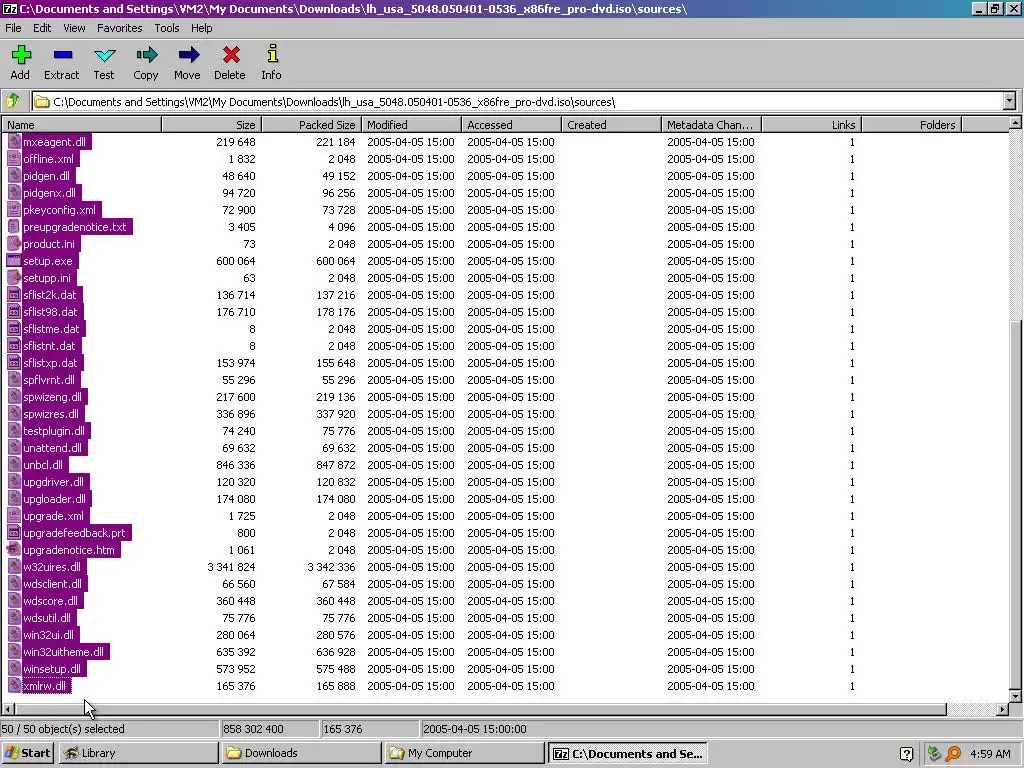The image size is (1024, 768).
Task: Click the product.ini file icon
Action: pos(14,244)
